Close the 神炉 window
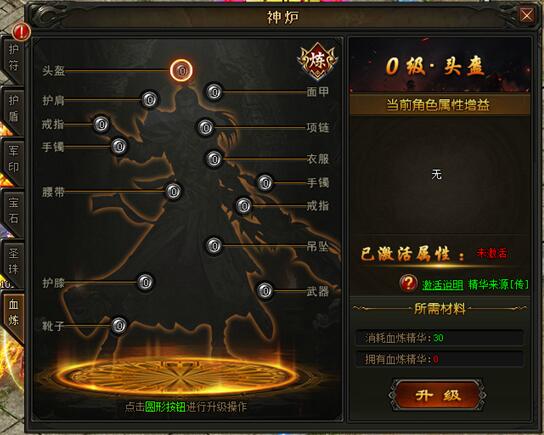This screenshot has width=544, height=435. [527, 15]
